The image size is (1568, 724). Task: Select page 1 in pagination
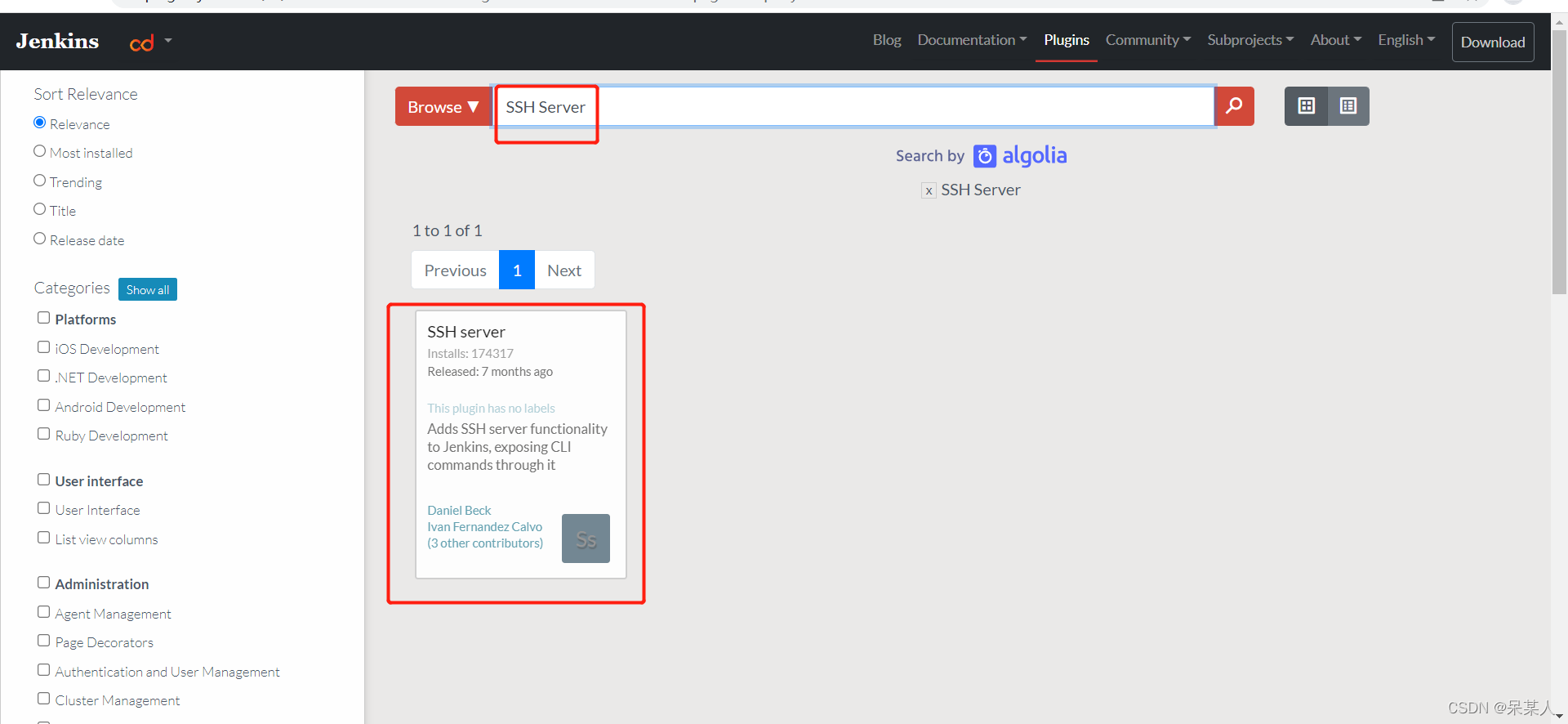click(517, 270)
